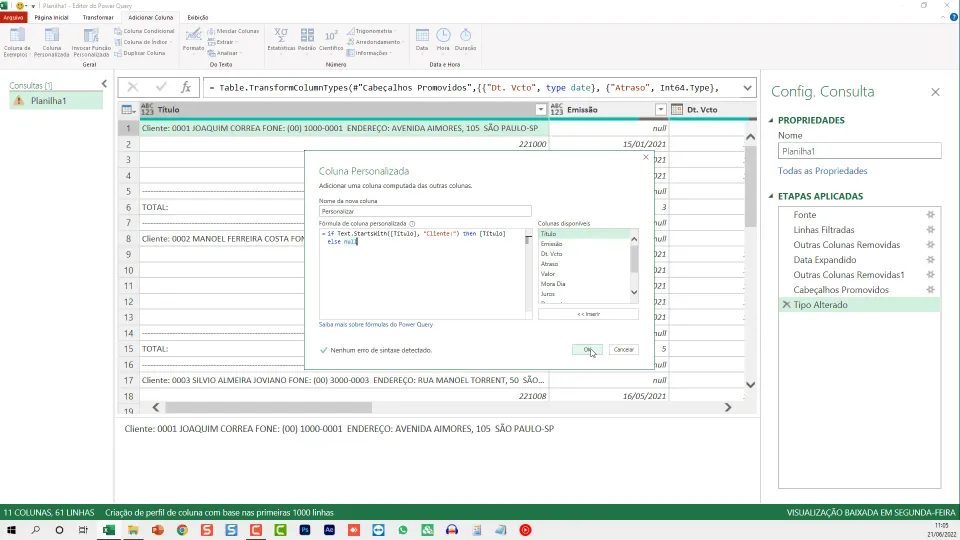Image resolution: width=960 pixels, height=540 pixels.
Task: Select the Cancelar button in dialog
Action: pos(624,350)
